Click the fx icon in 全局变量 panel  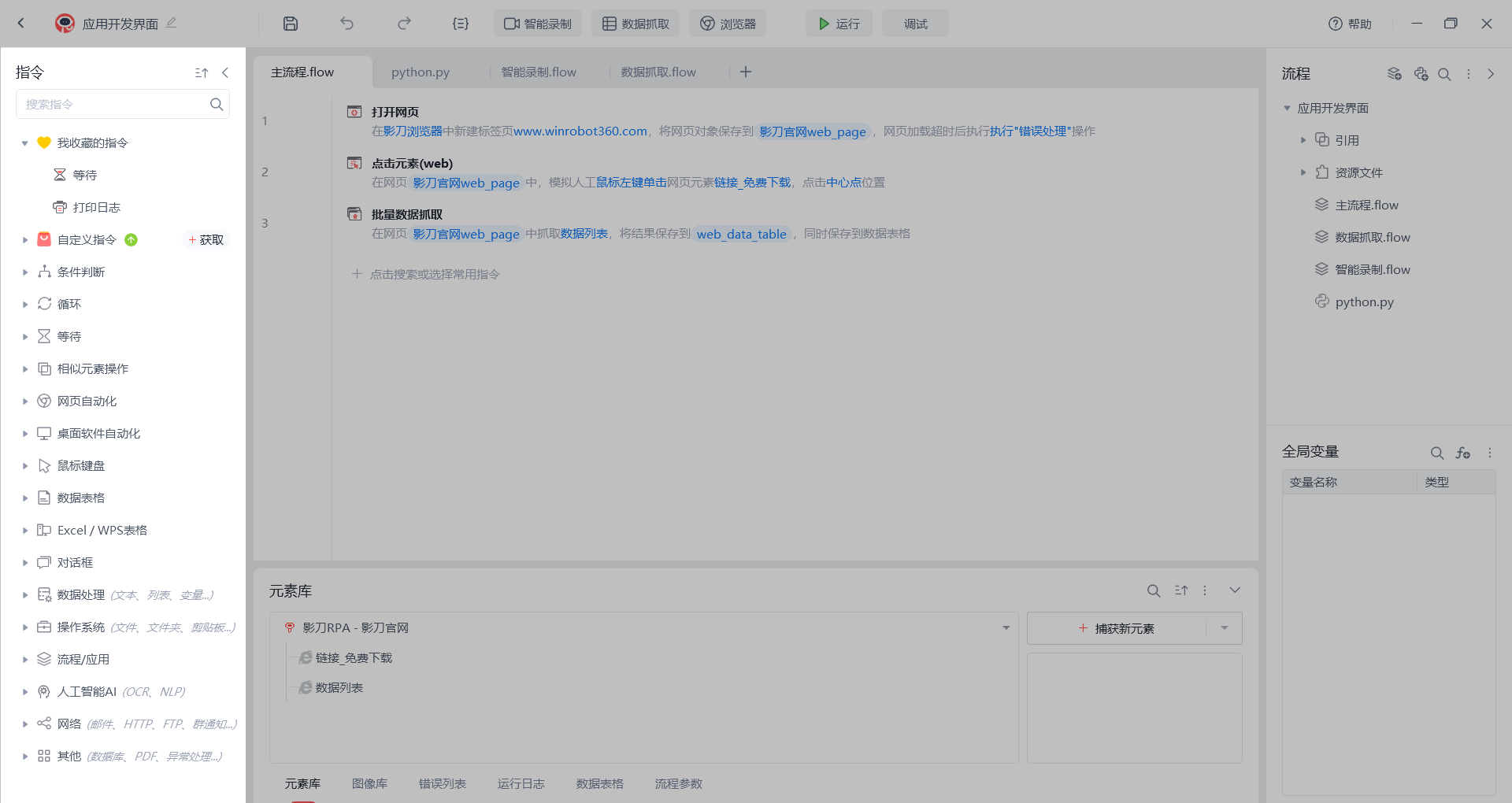(x=1463, y=453)
